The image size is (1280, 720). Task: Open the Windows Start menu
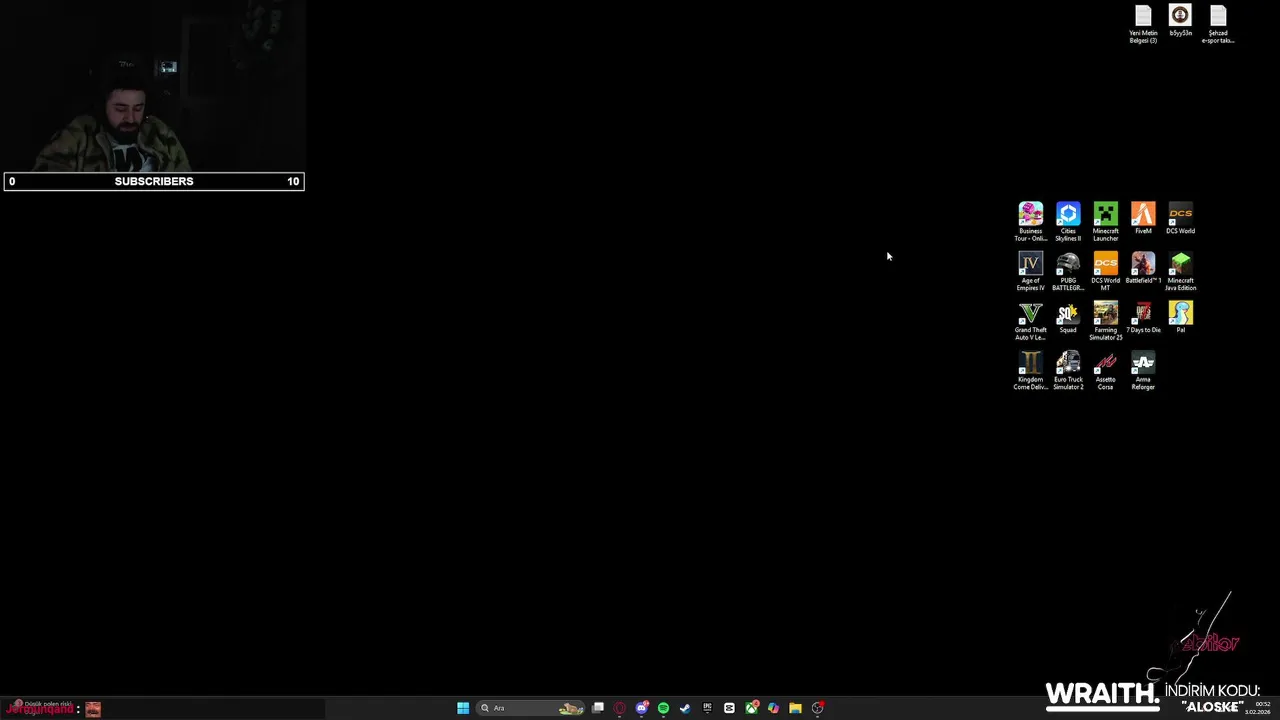point(463,708)
